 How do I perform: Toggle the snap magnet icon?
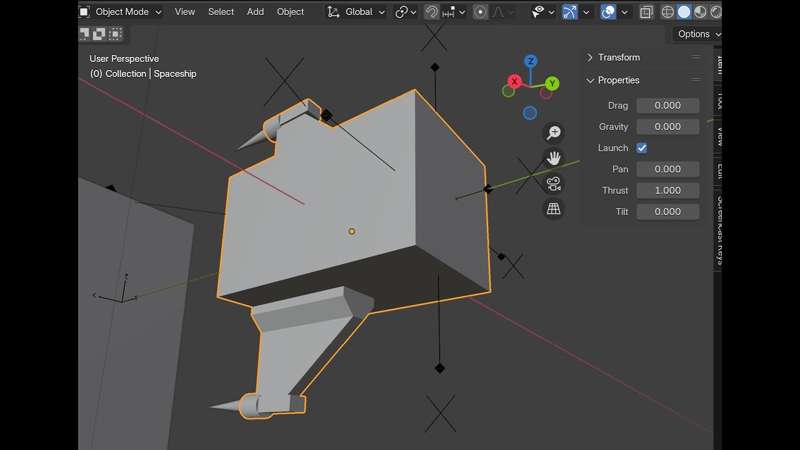[432, 12]
